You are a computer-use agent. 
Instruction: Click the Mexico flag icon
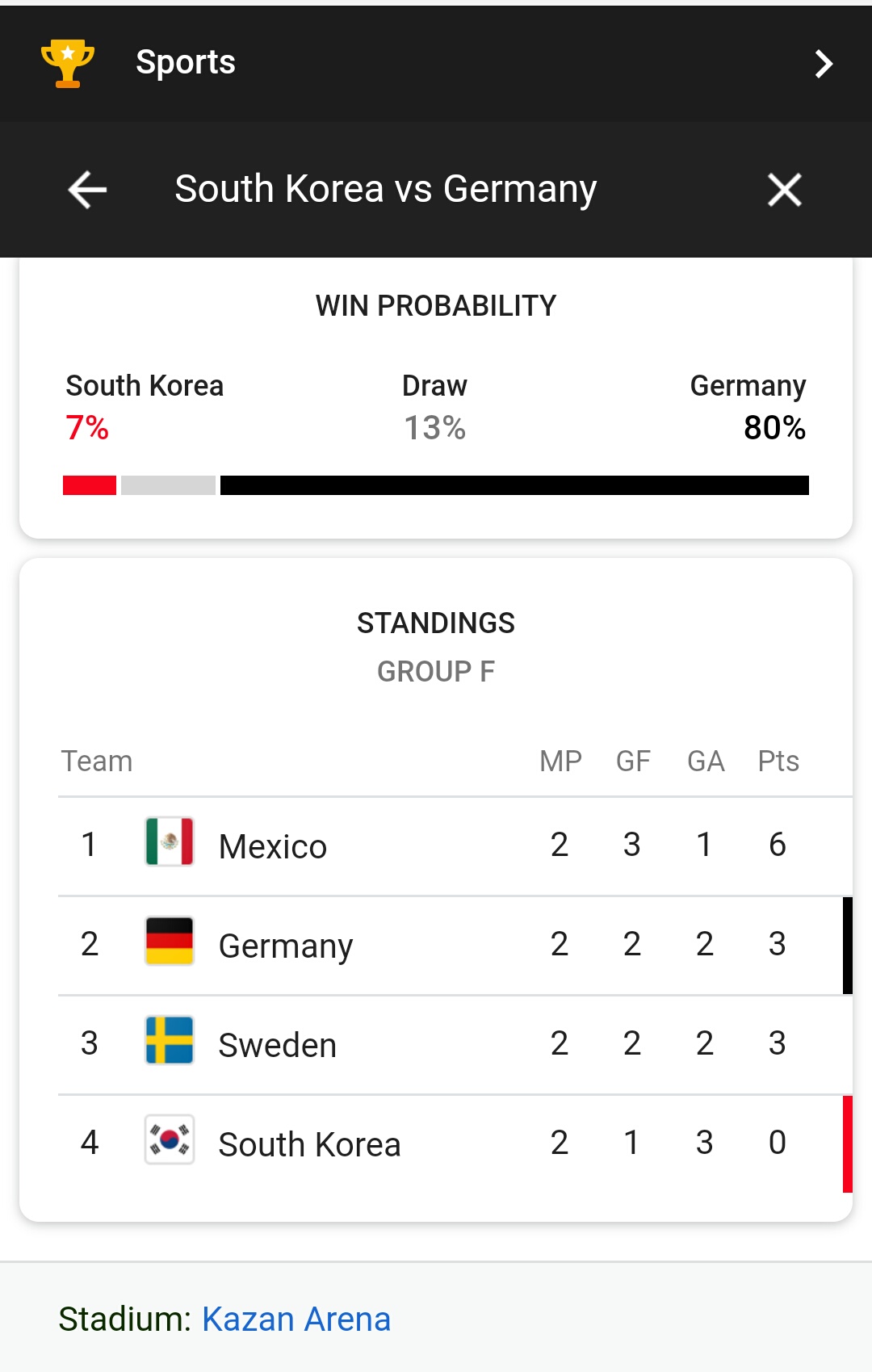coord(170,841)
